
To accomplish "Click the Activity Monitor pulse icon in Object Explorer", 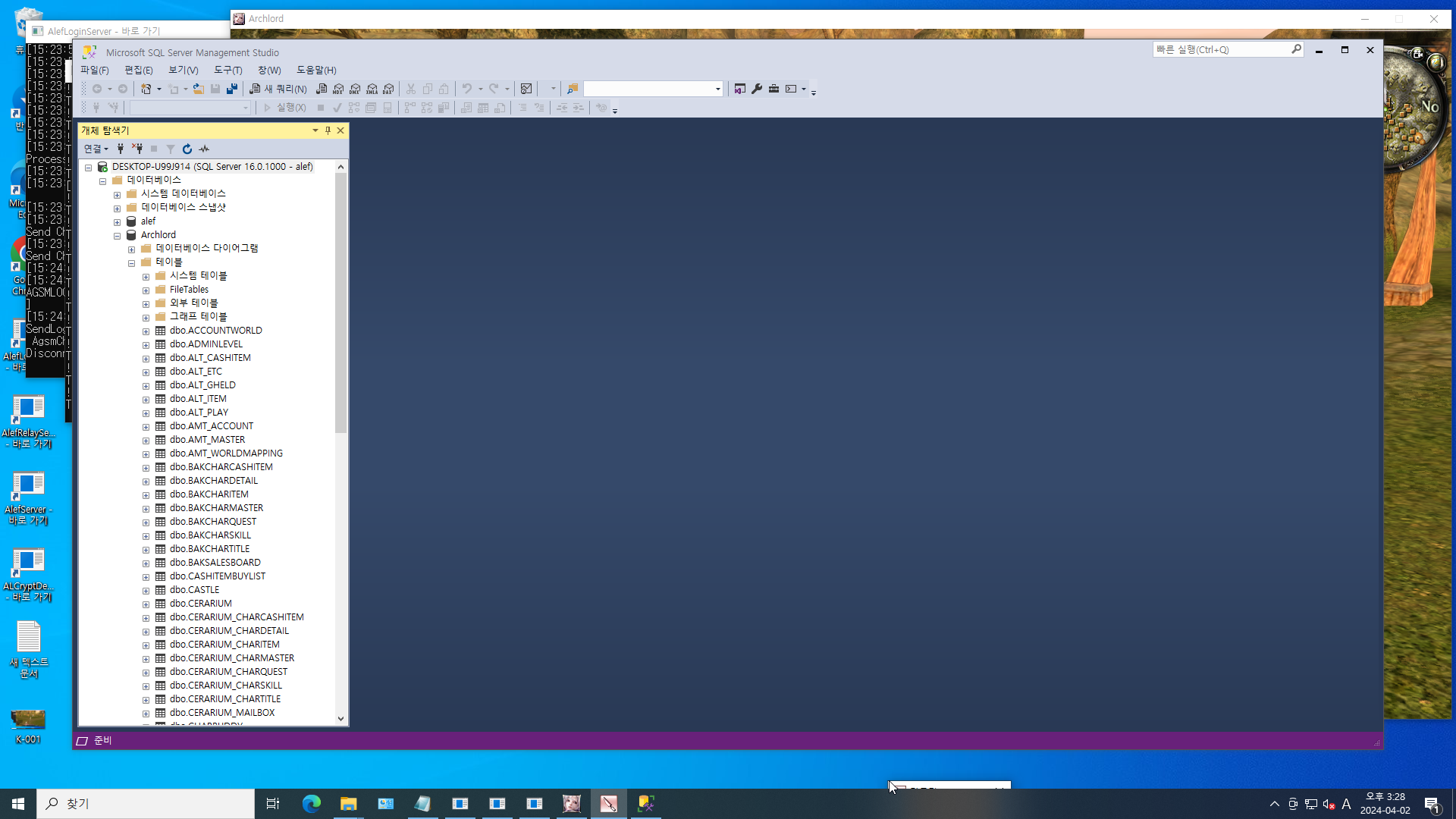I will (x=204, y=149).
